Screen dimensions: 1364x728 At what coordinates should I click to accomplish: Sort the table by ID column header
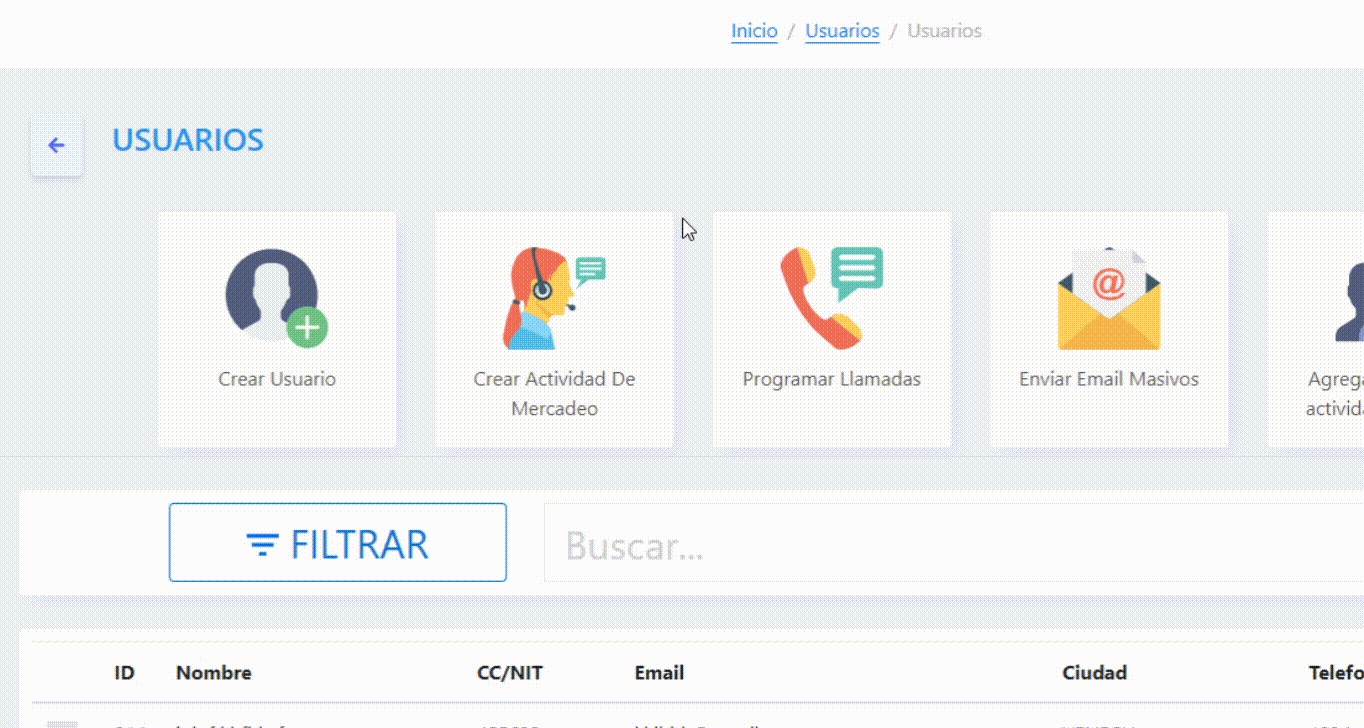coord(124,673)
